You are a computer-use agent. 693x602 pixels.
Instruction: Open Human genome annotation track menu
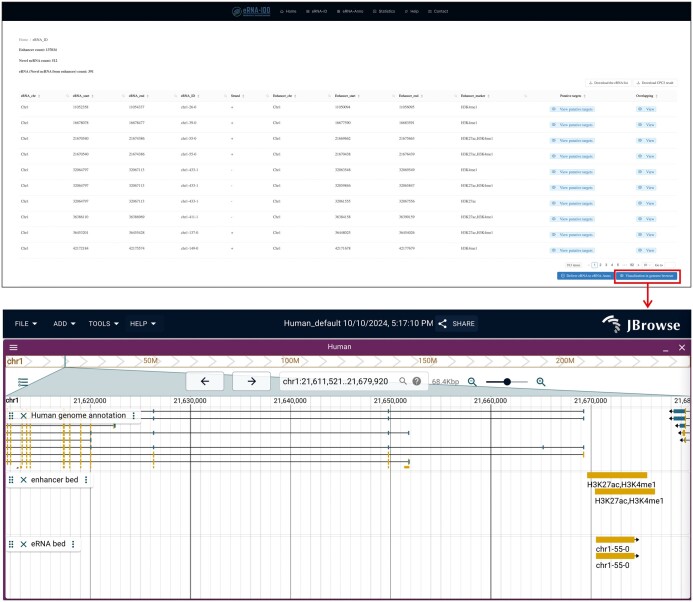tap(133, 415)
